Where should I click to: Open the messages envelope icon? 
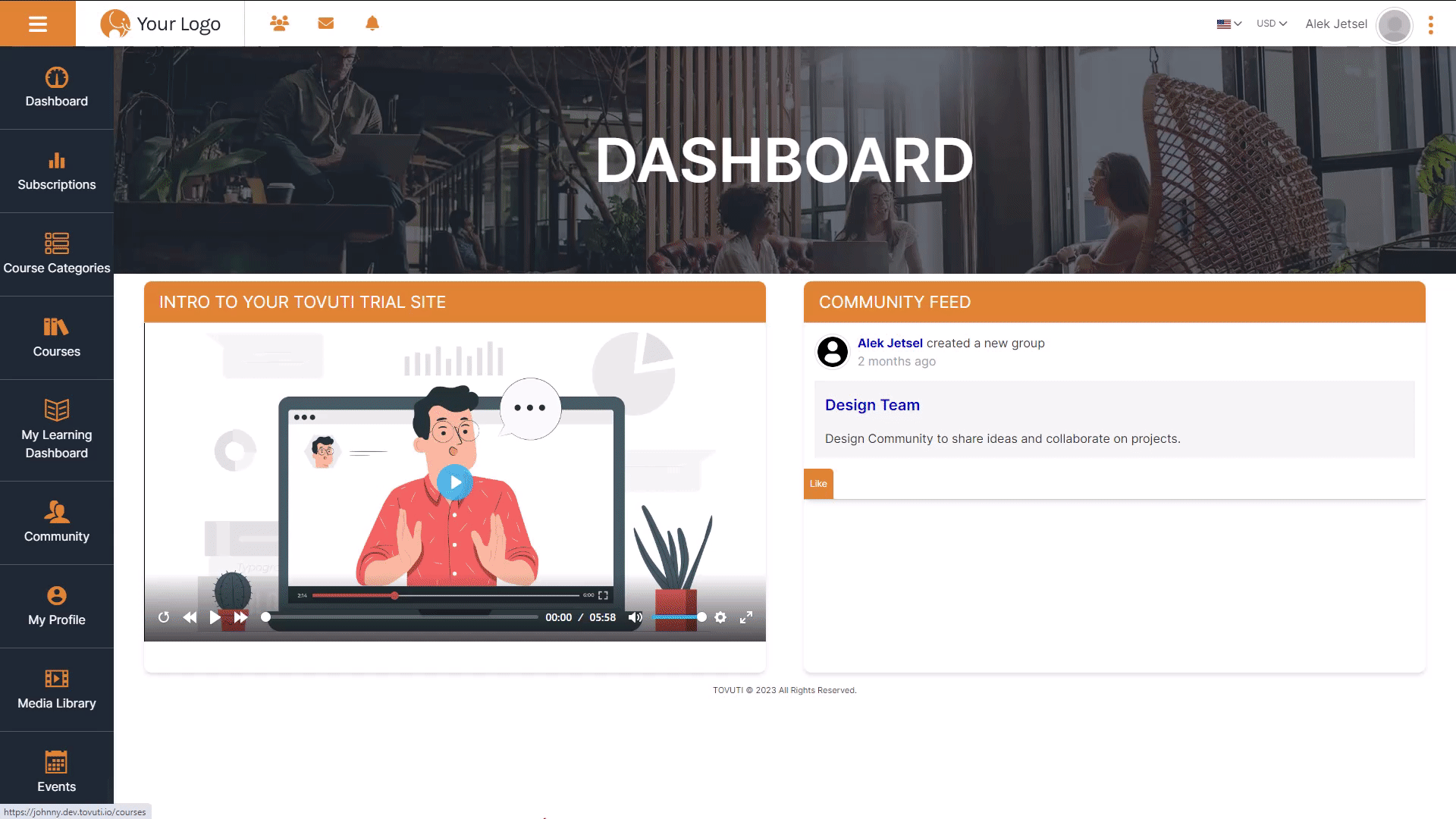[326, 24]
